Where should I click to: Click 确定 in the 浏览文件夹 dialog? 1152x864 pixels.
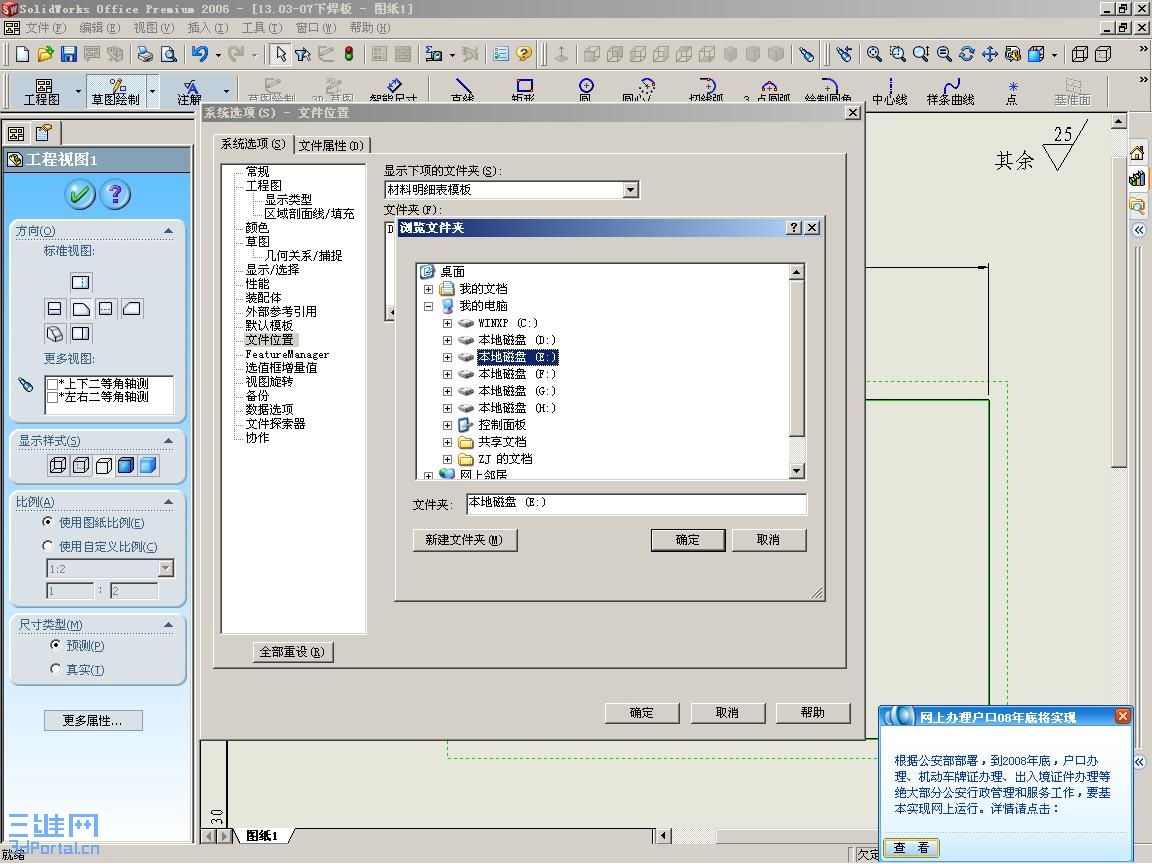[688, 540]
